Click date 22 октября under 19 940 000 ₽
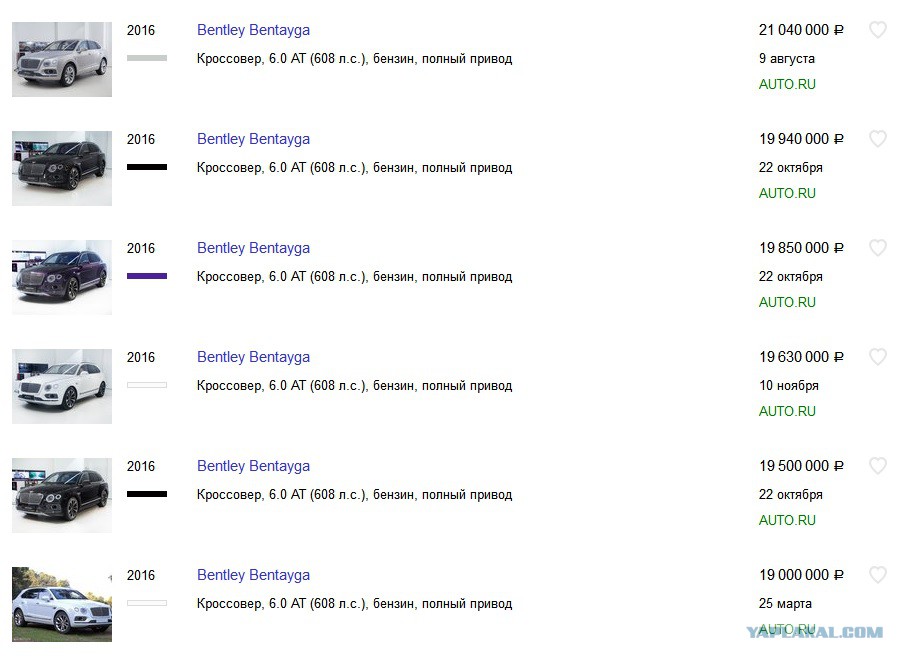This screenshot has width=909, height=662. tap(791, 168)
